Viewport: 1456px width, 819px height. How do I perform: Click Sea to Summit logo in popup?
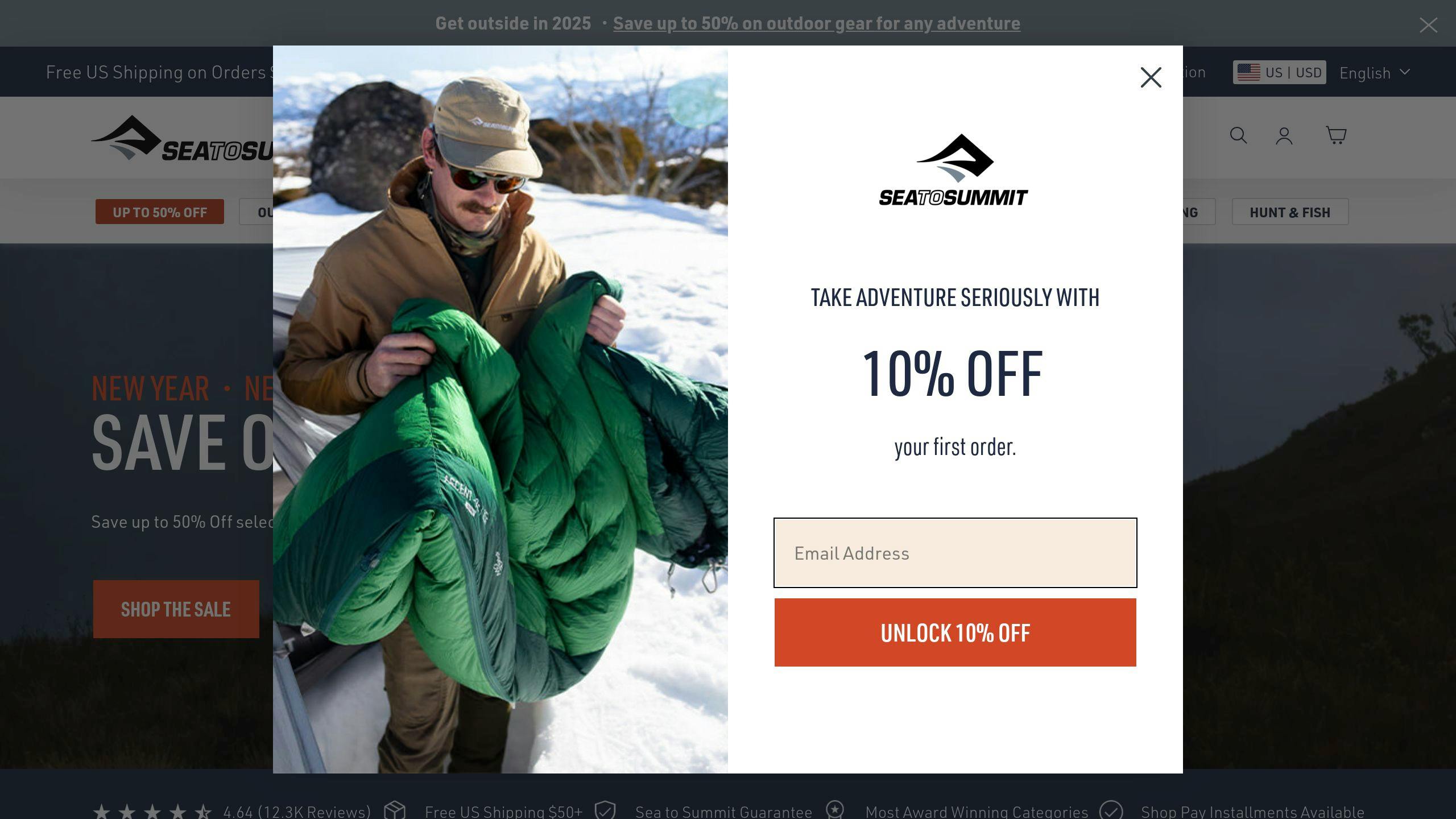(x=954, y=169)
